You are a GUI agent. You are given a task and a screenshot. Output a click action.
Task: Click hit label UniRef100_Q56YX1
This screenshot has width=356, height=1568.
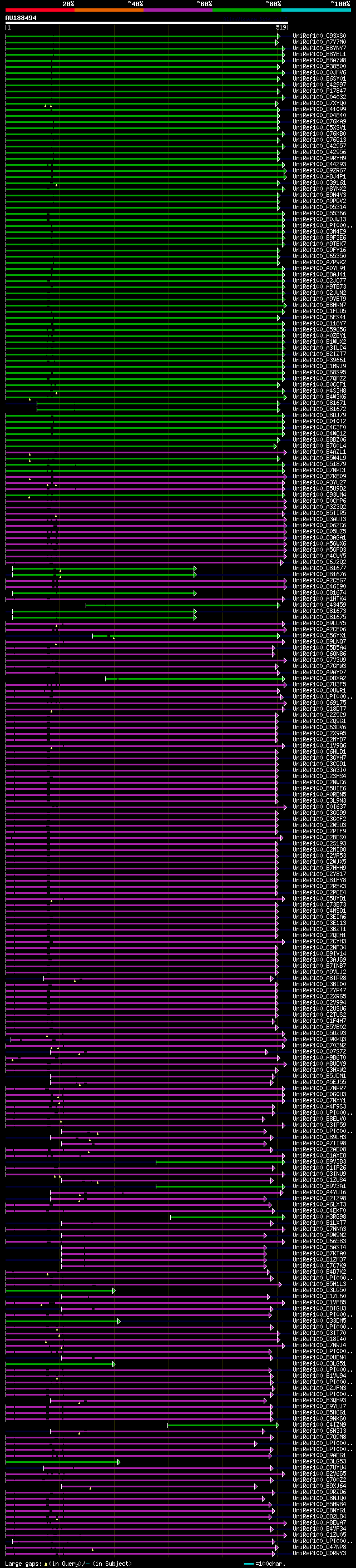319,635
